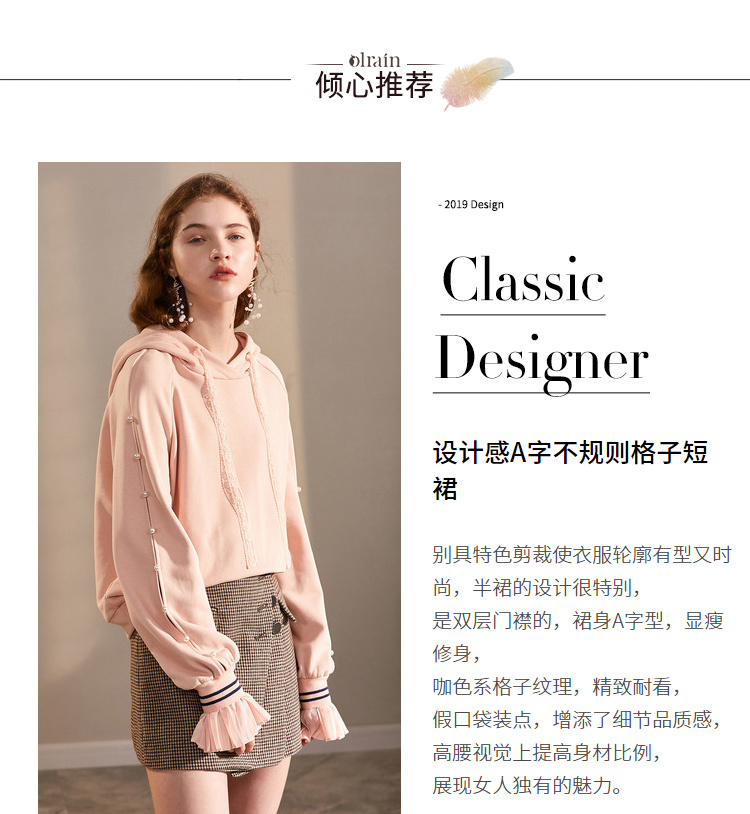
Task: Click the Designer heading text
Action: [541, 362]
